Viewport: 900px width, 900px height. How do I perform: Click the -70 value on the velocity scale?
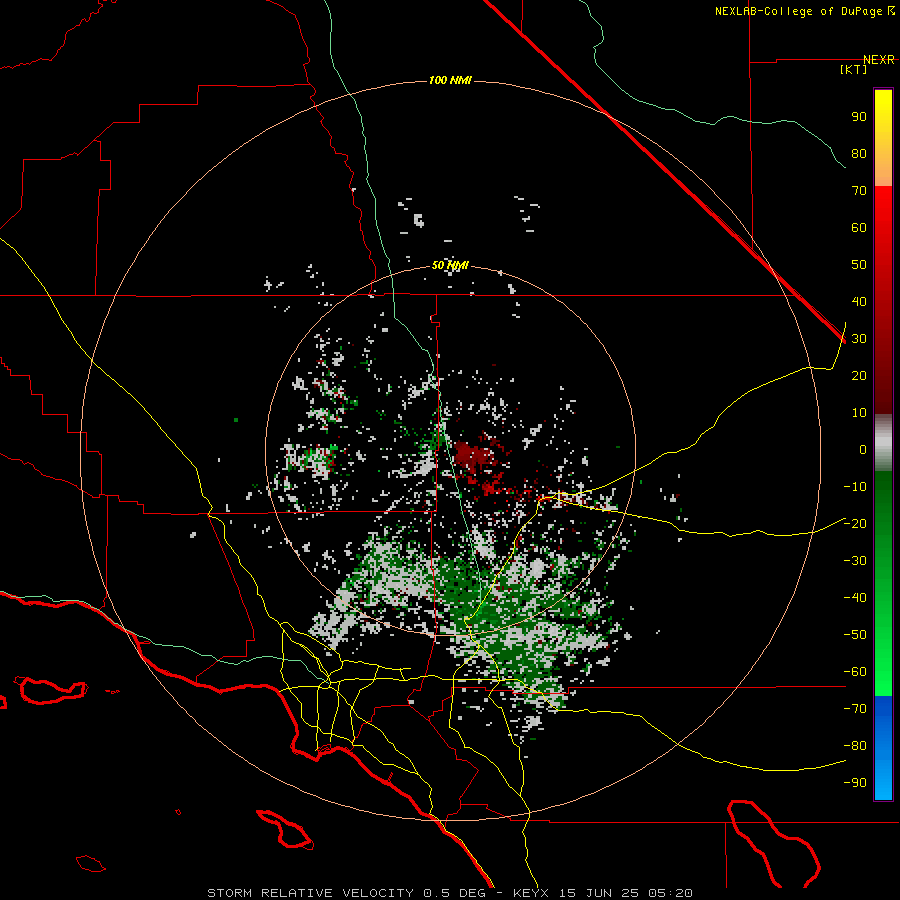click(x=855, y=709)
